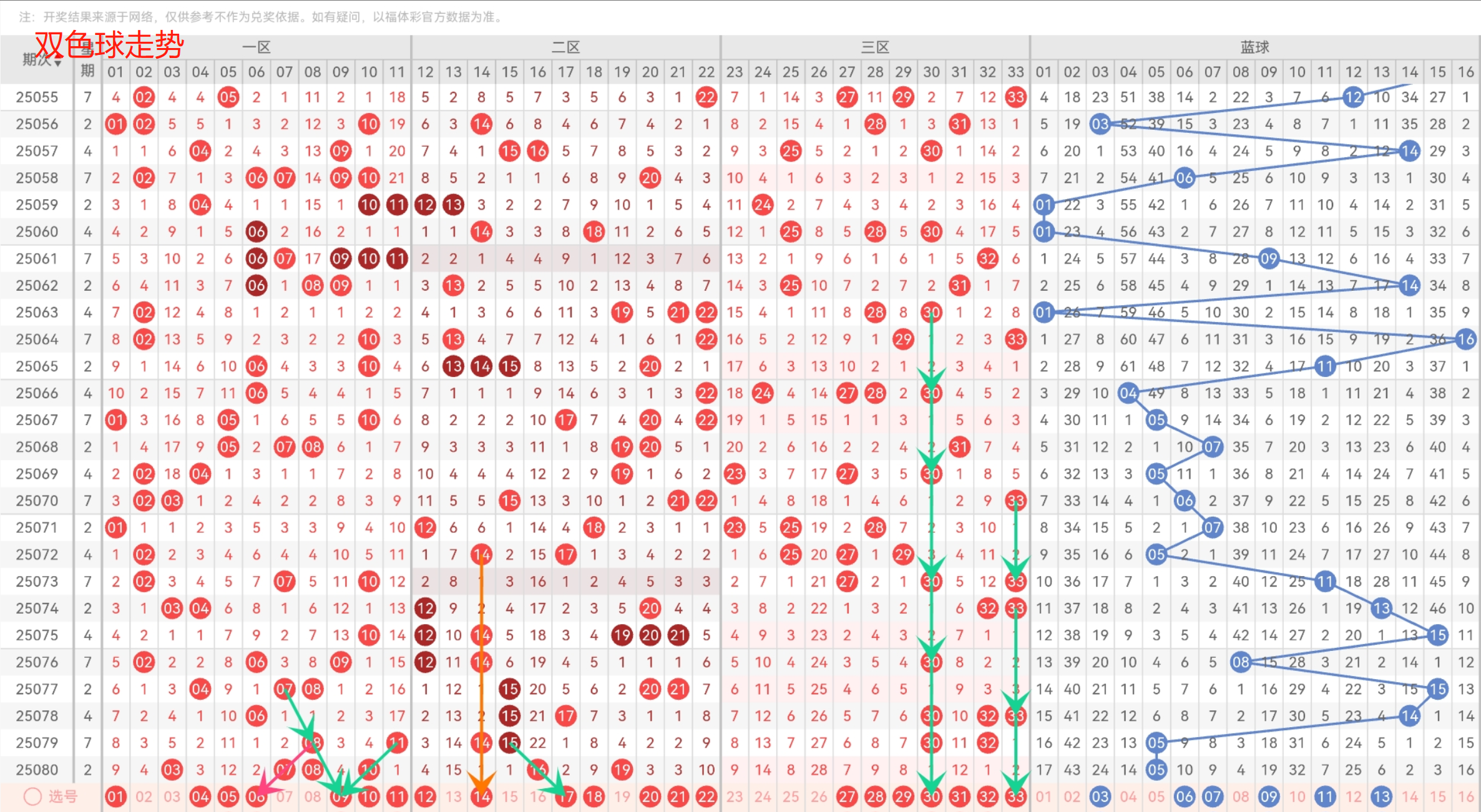Viewport: 1481px width, 812px height.
Task: Click red ball 33 in issue 25055
Action: [1015, 97]
